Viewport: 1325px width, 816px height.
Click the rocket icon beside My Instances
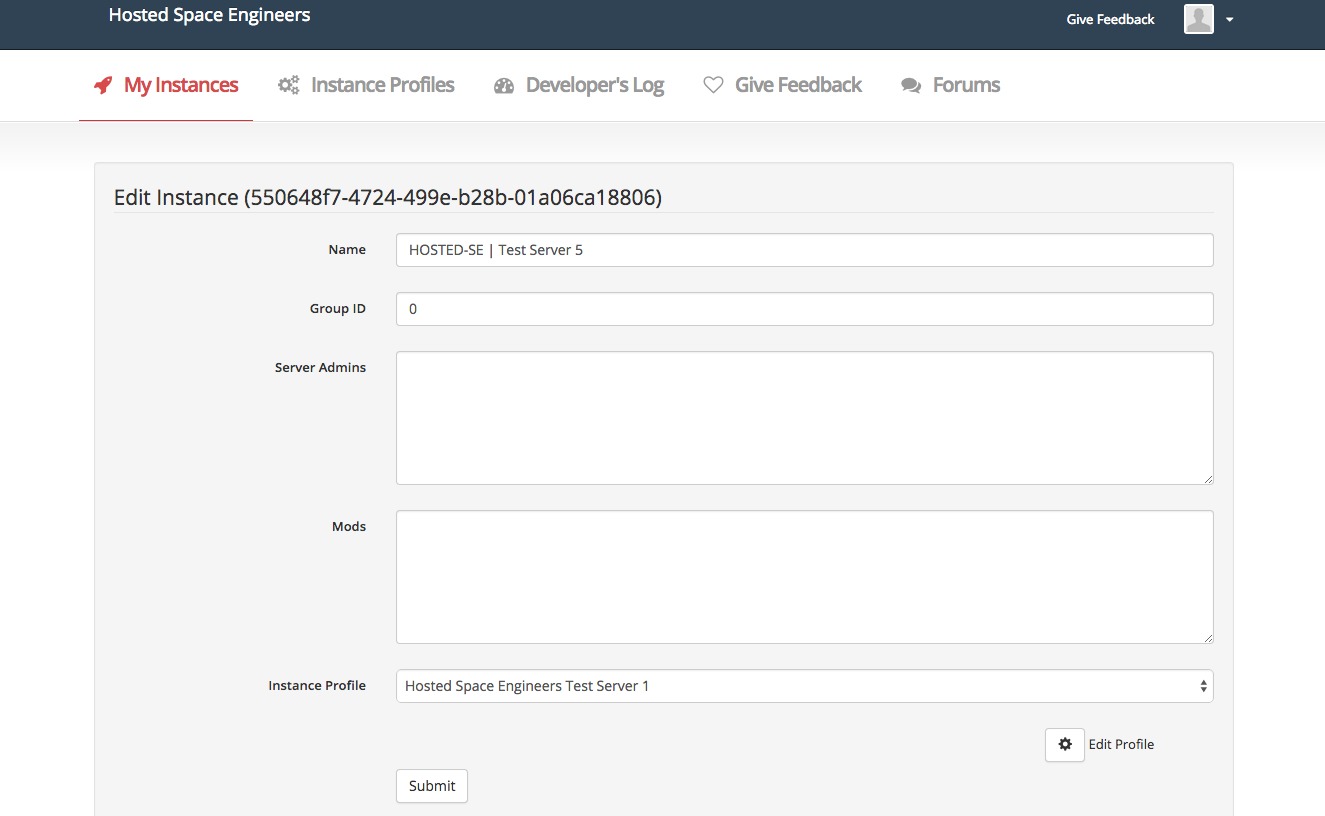point(103,86)
